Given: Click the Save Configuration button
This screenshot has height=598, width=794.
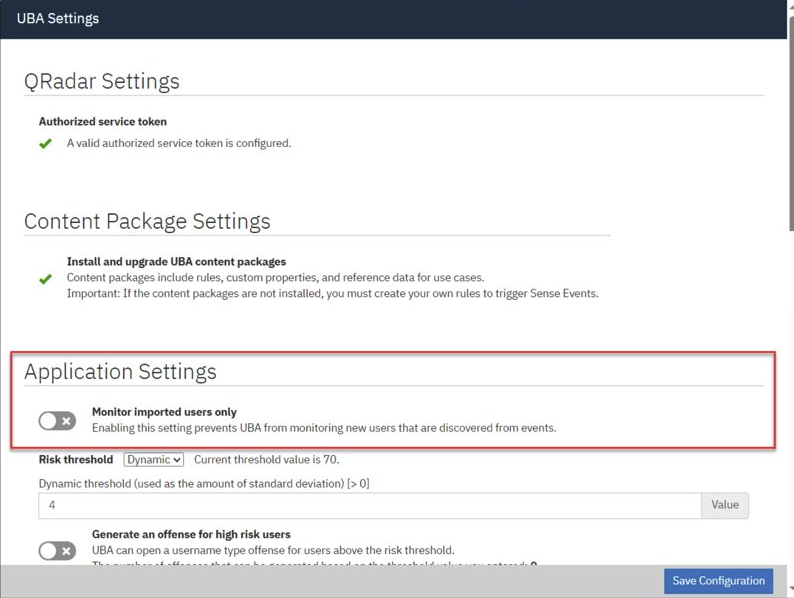Looking at the screenshot, I should (x=719, y=580).
